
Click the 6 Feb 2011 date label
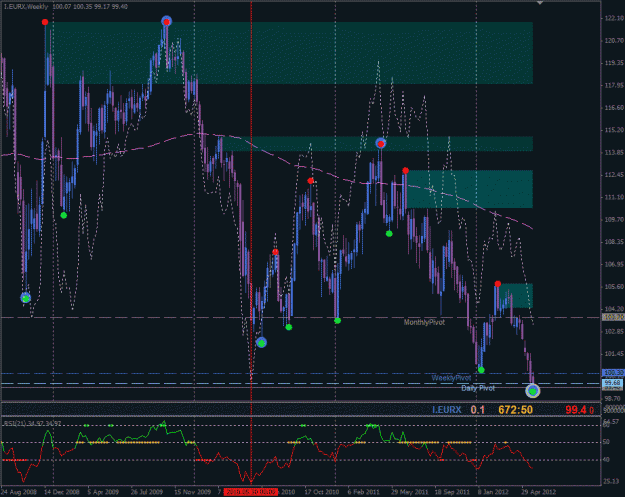coord(364,492)
